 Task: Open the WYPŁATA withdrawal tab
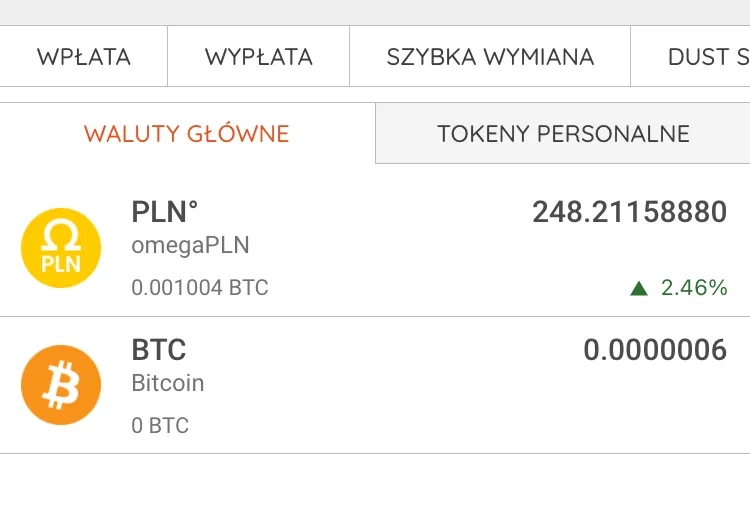259,56
